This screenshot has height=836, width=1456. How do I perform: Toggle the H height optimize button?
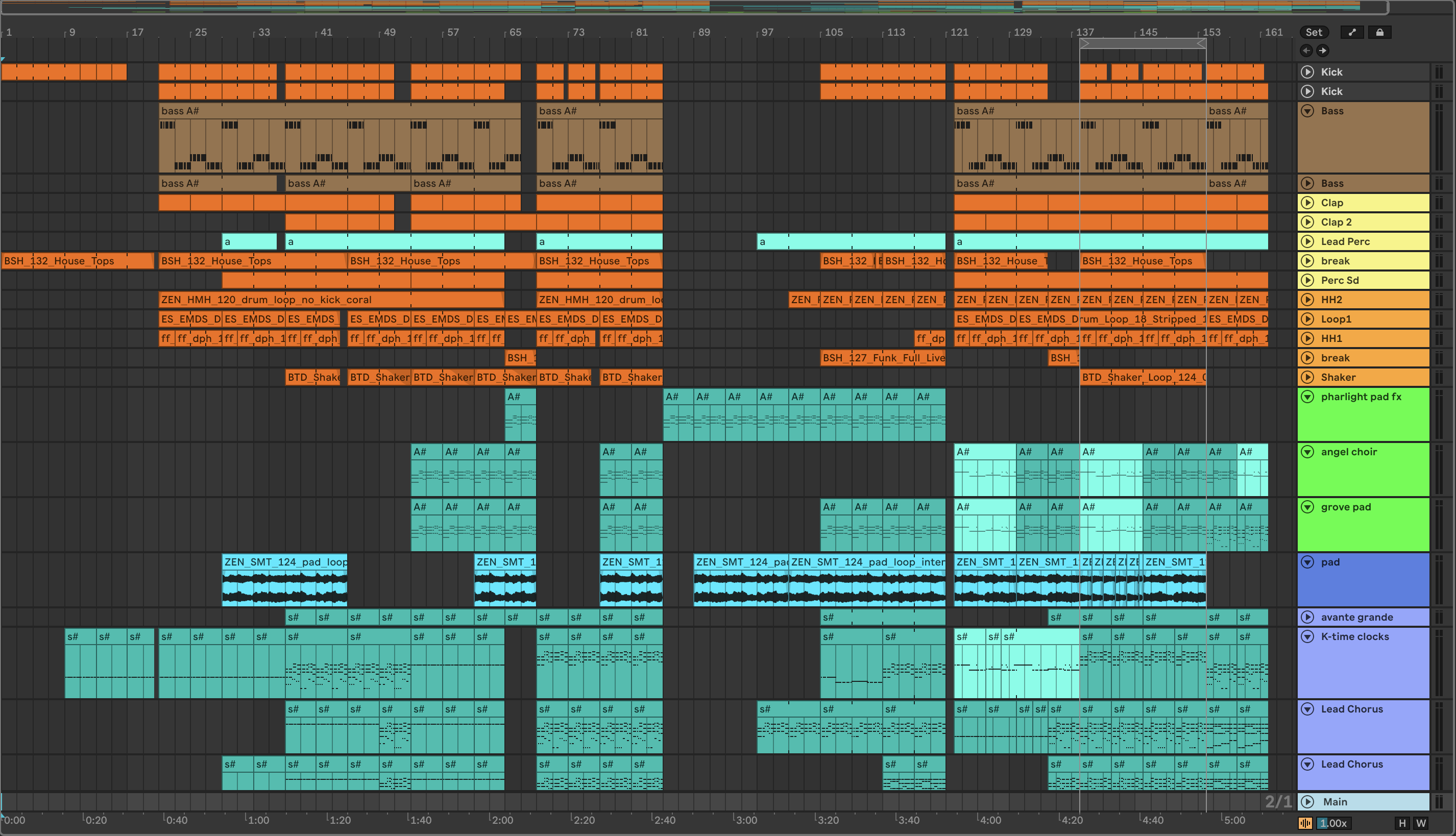(1402, 823)
